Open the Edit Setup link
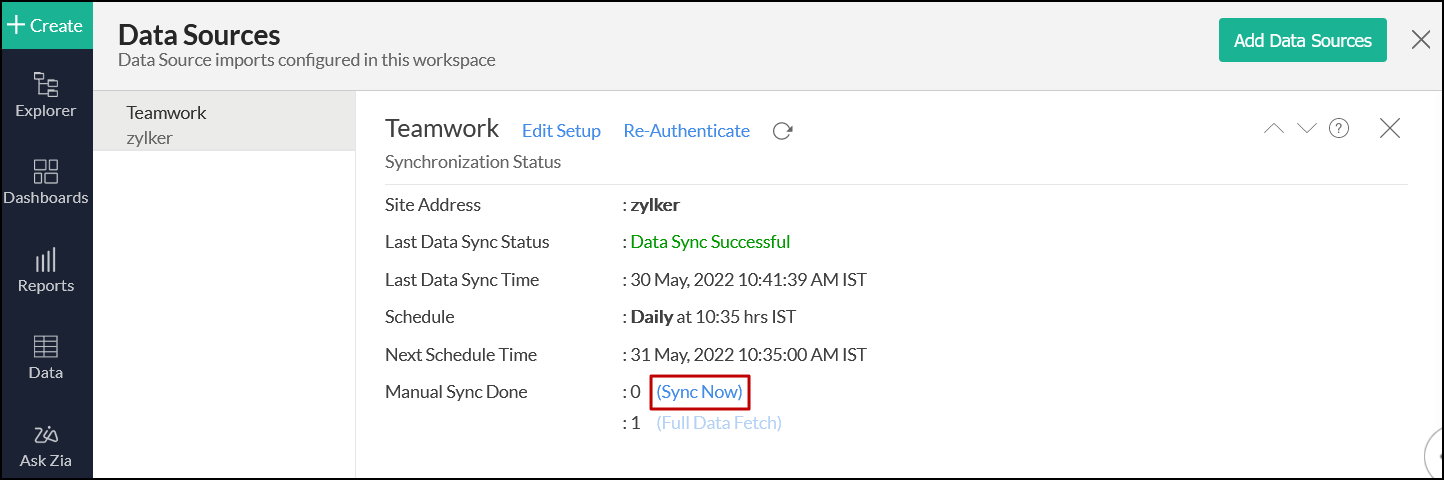Viewport: 1444px width, 480px height. tap(561, 131)
